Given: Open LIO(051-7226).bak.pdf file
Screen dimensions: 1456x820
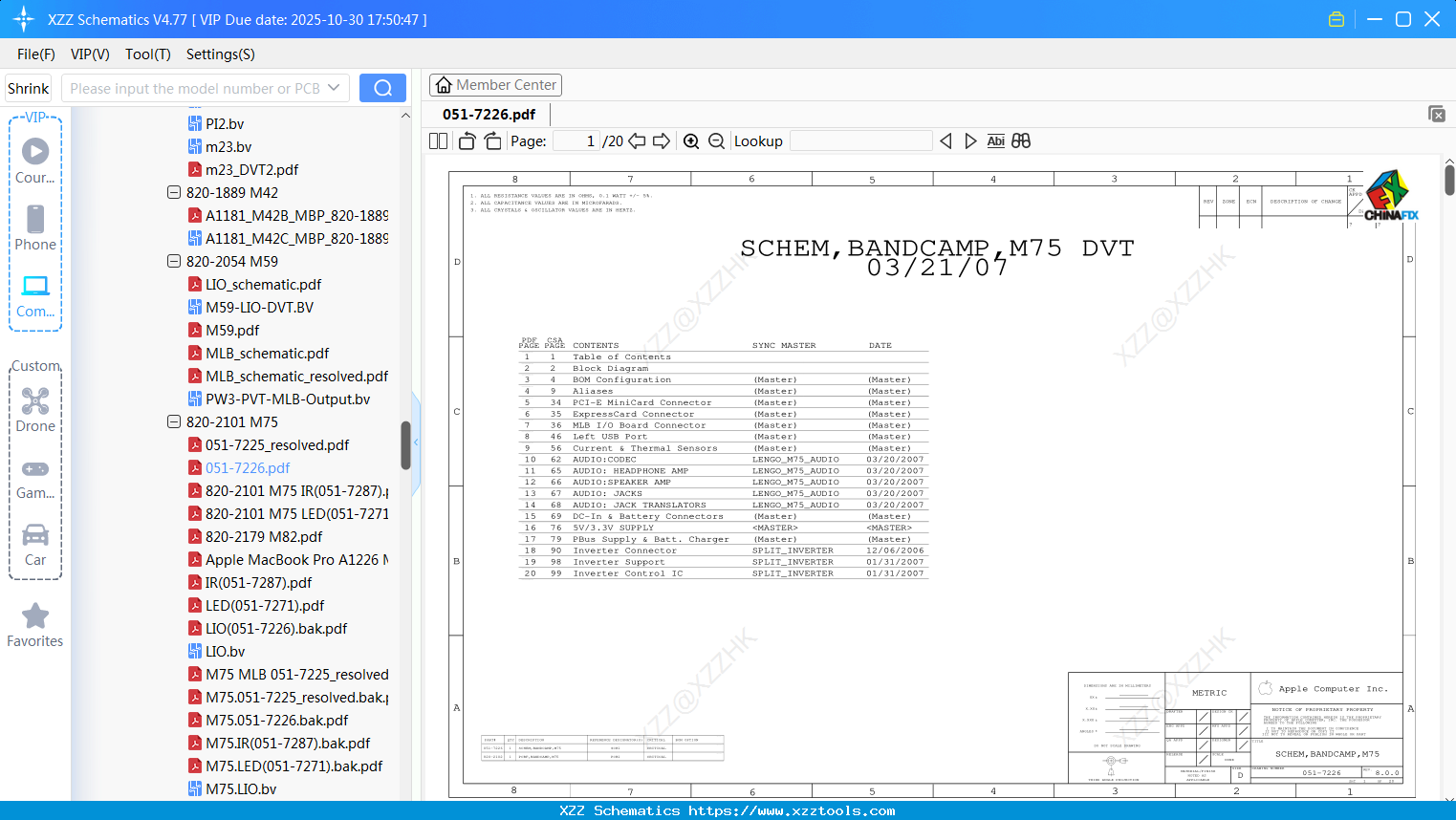Looking at the screenshot, I should pos(276,628).
